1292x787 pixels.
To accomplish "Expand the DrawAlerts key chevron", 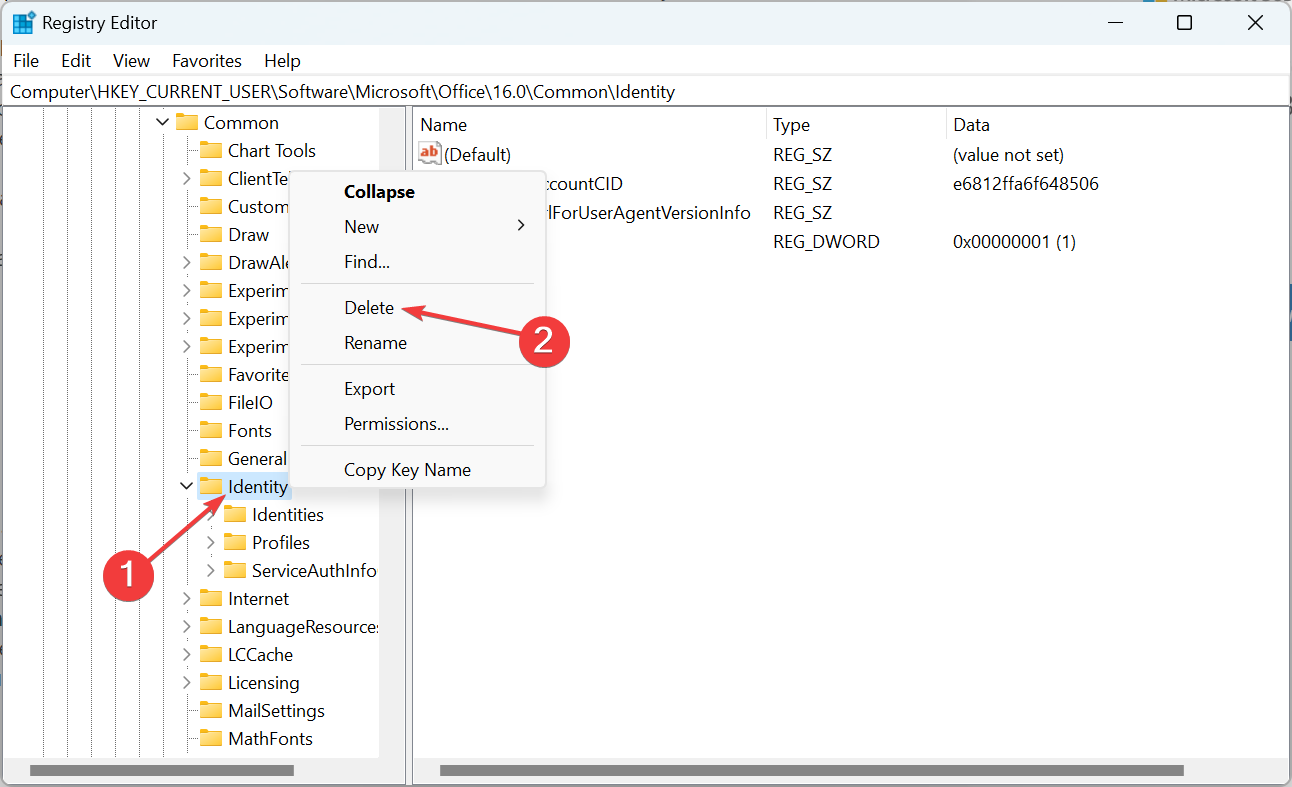I will (x=186, y=262).
